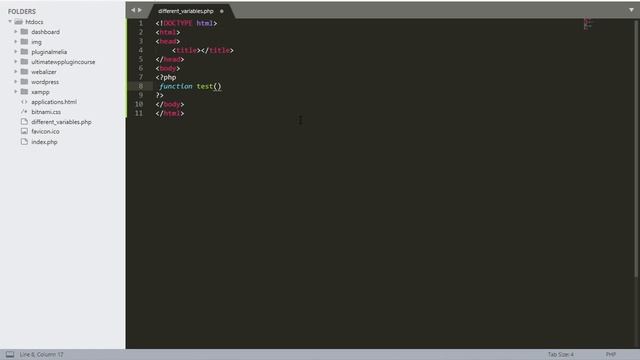
Task: Click the wordpress folder icon
Action: click(x=24, y=82)
